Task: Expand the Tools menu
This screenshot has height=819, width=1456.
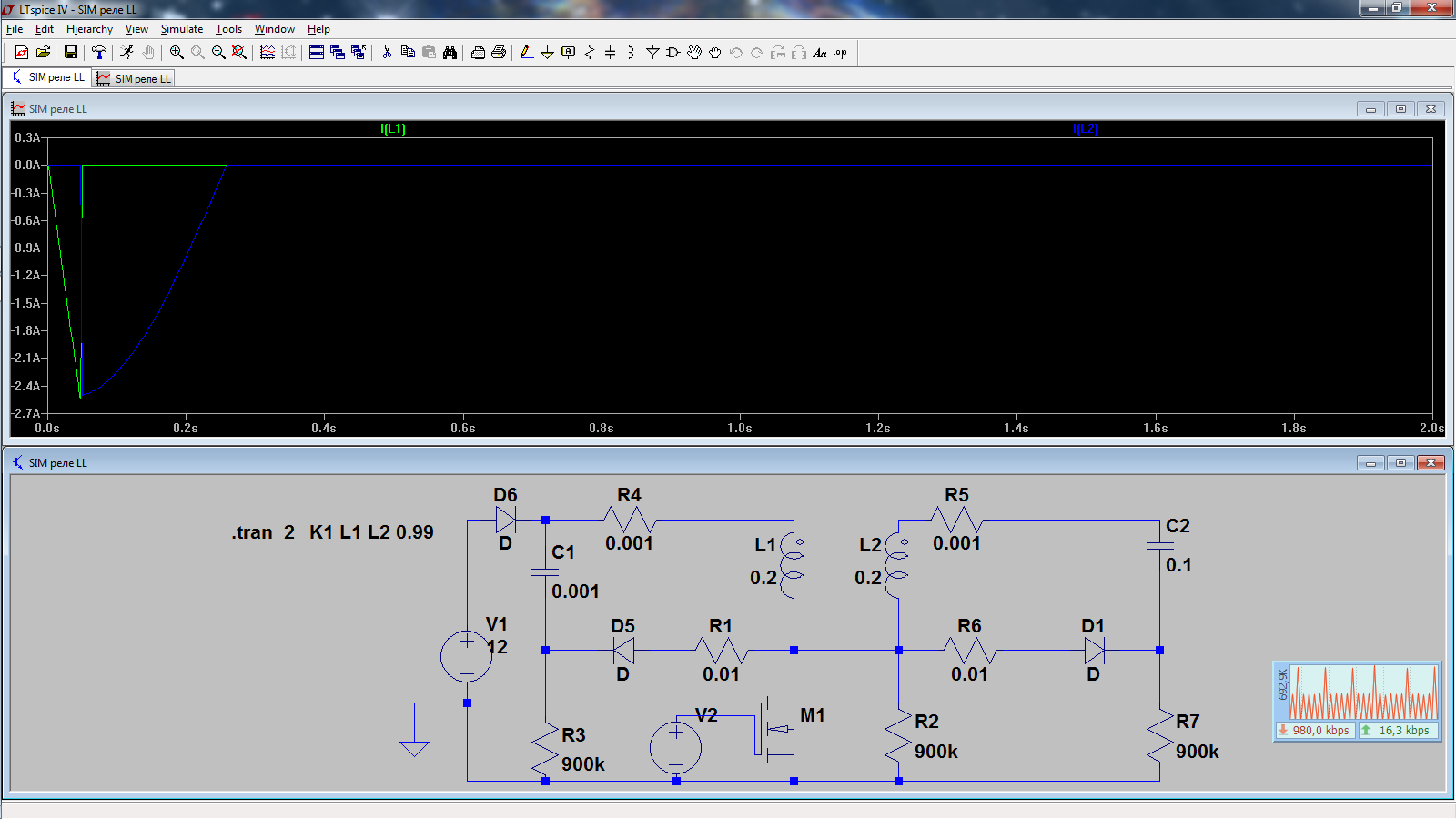Action: coord(228,29)
